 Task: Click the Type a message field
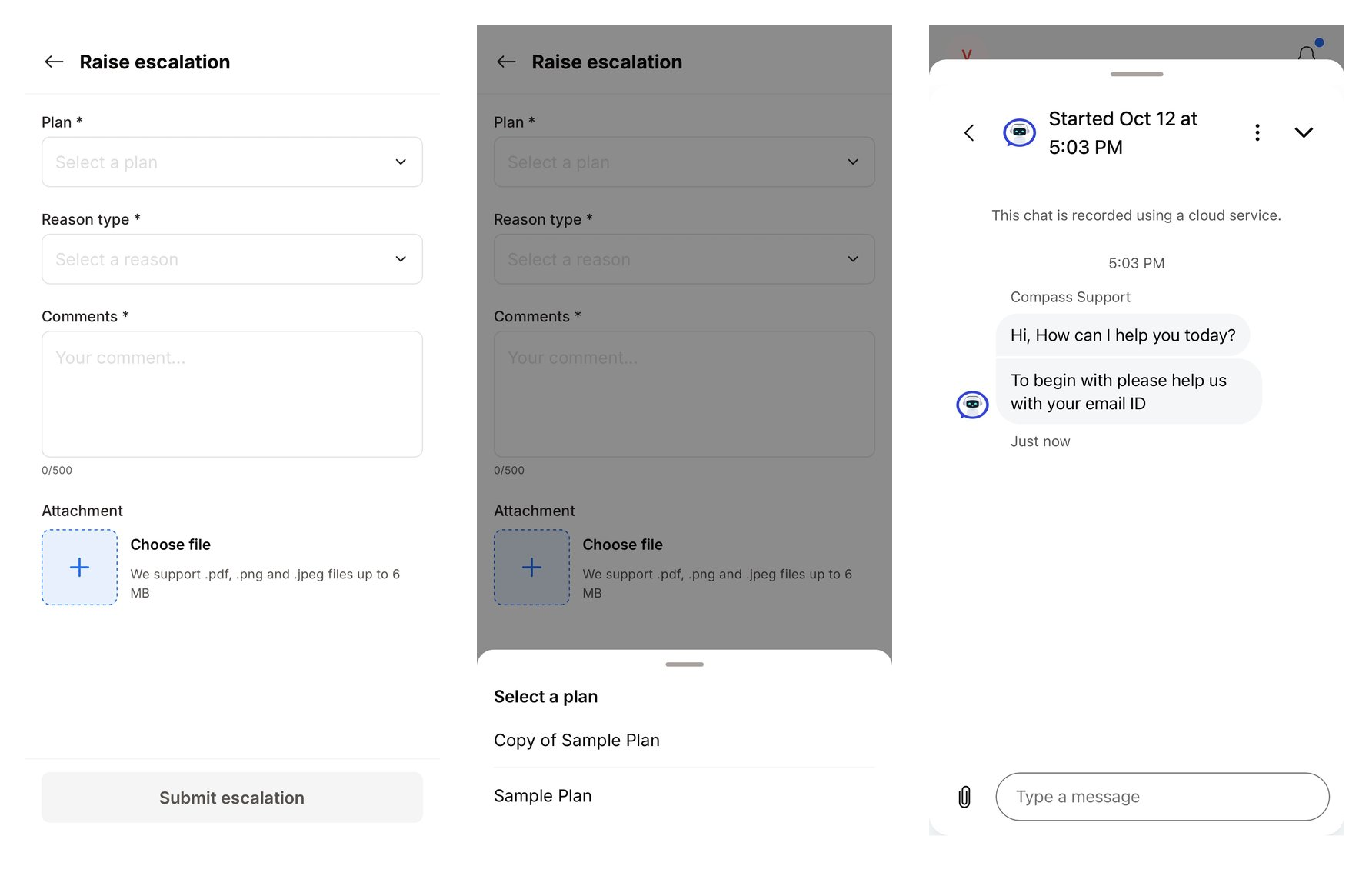click(x=1162, y=797)
